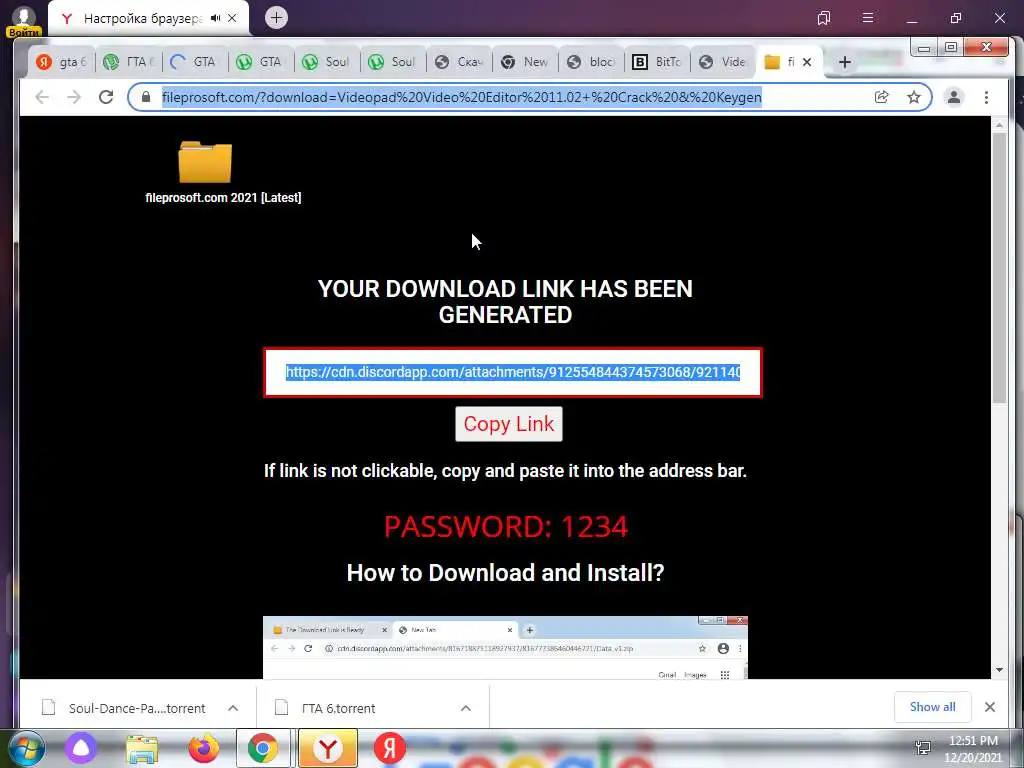Switch to the 'Vide' tab
Viewport: 1024px width, 768px height.
722,62
